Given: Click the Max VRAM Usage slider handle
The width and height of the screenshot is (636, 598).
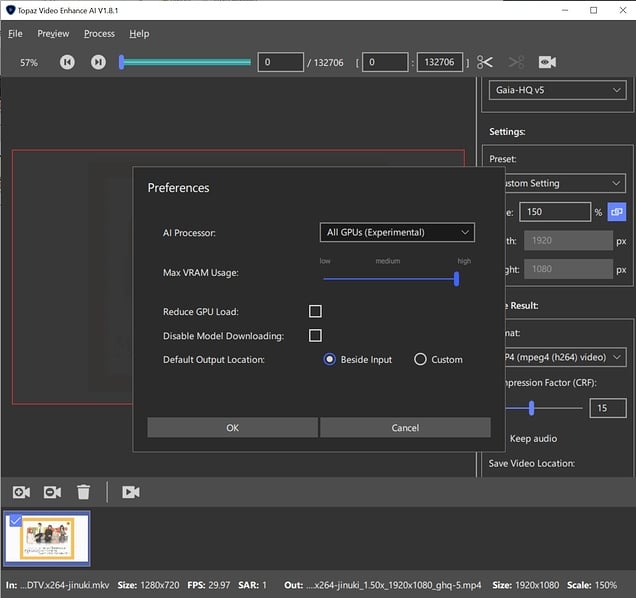Looking at the screenshot, I should coord(456,279).
